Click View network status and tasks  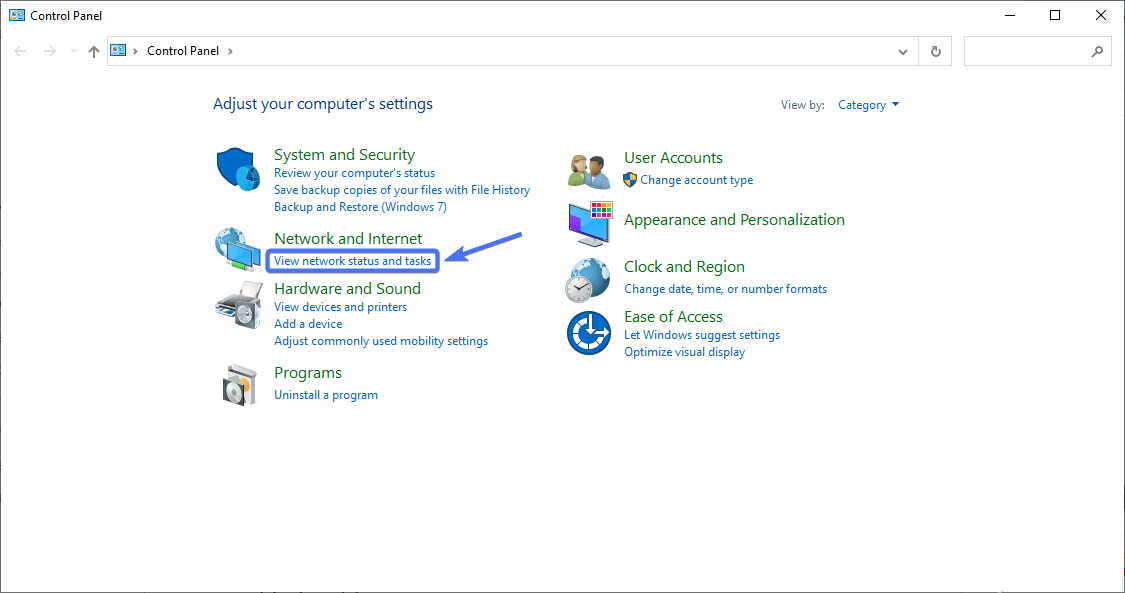point(352,261)
